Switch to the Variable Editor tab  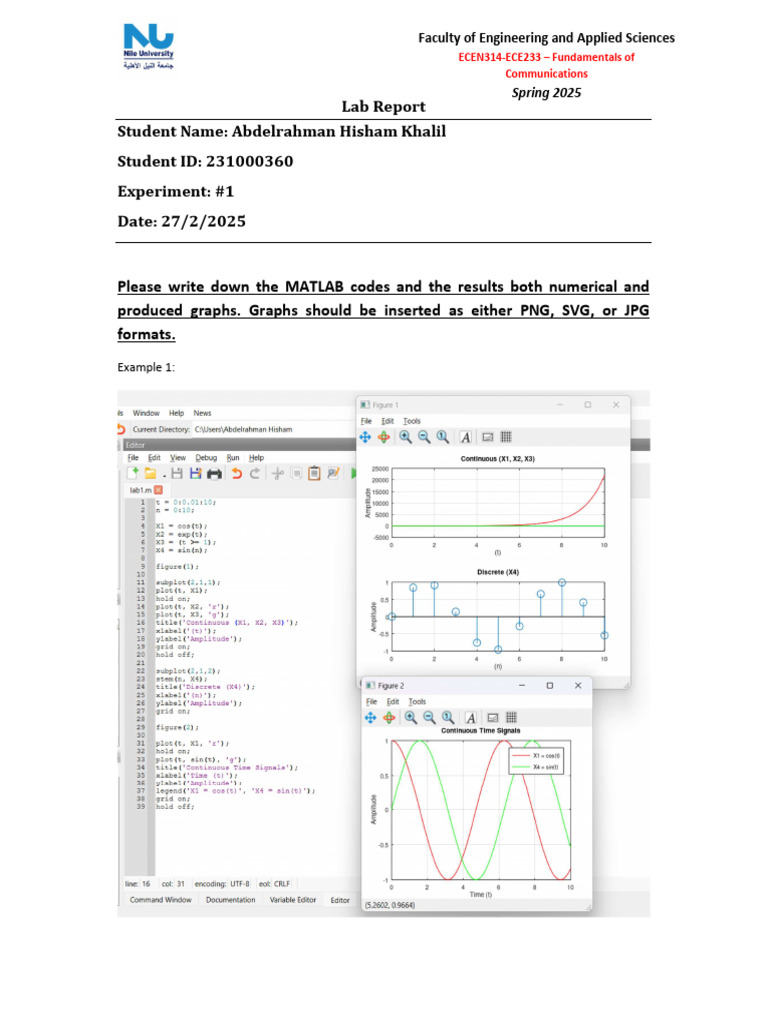[293, 900]
